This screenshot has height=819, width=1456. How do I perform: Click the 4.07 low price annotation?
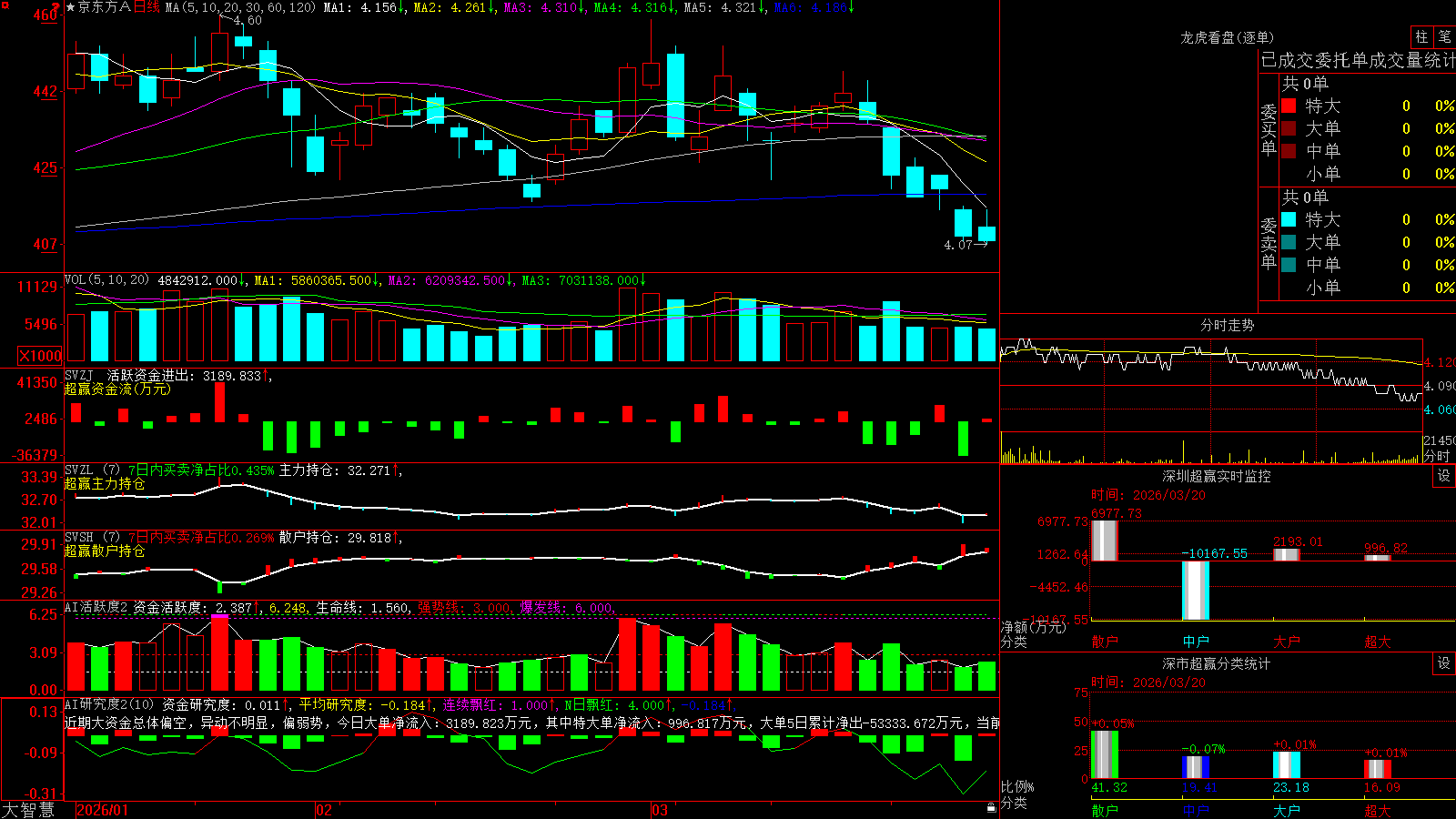point(957,245)
